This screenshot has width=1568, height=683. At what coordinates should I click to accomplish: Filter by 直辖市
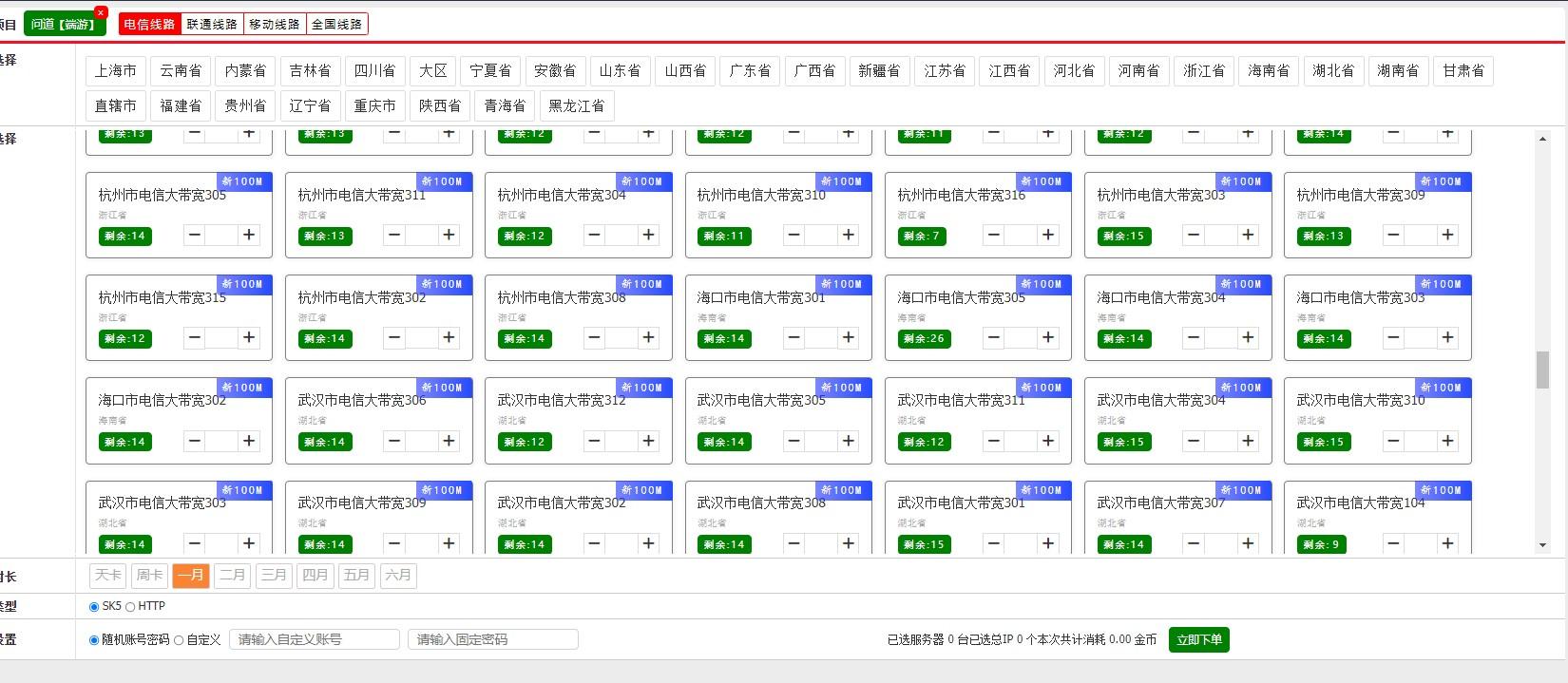tap(116, 105)
